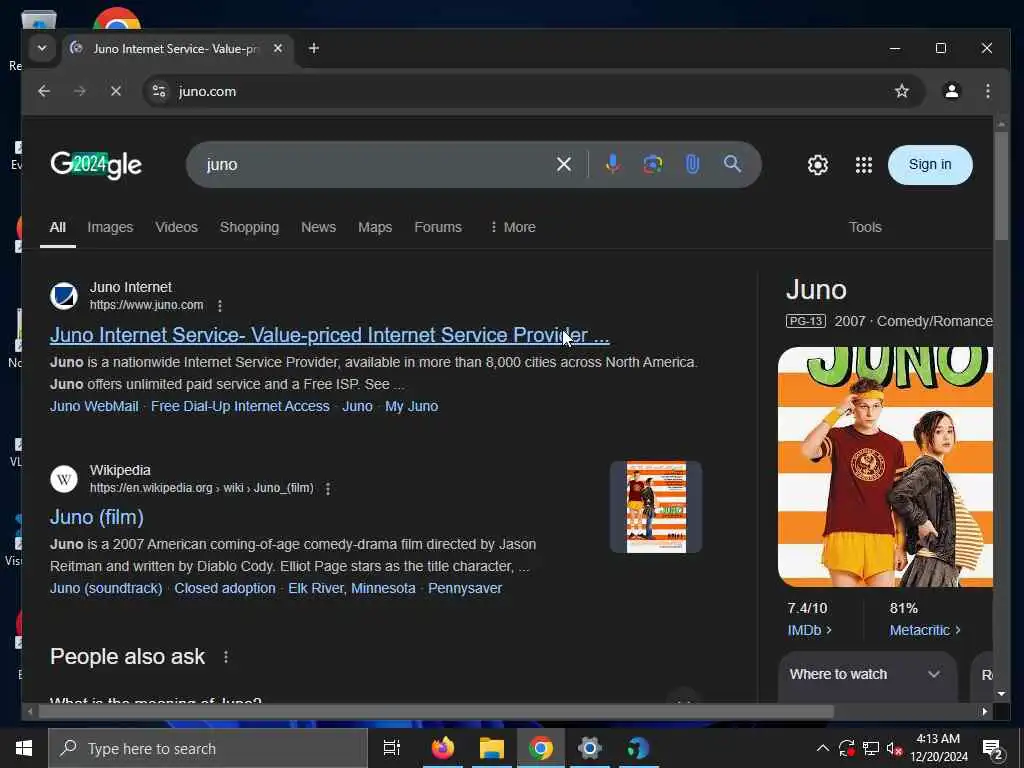The image size is (1024, 768).
Task: Click the forward navigation arrow
Action: click(x=80, y=91)
